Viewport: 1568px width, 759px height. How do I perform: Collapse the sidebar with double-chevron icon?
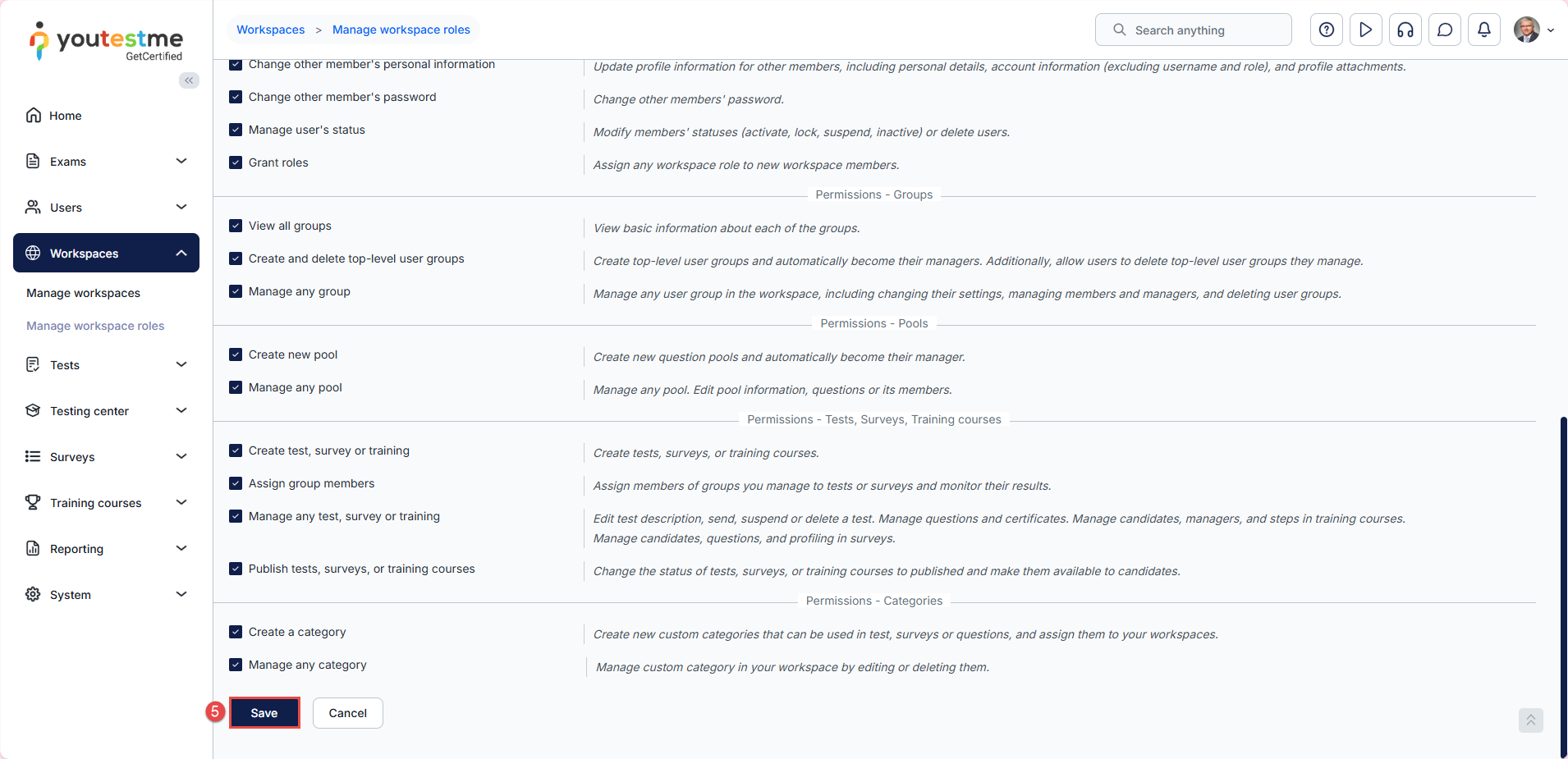click(x=189, y=80)
